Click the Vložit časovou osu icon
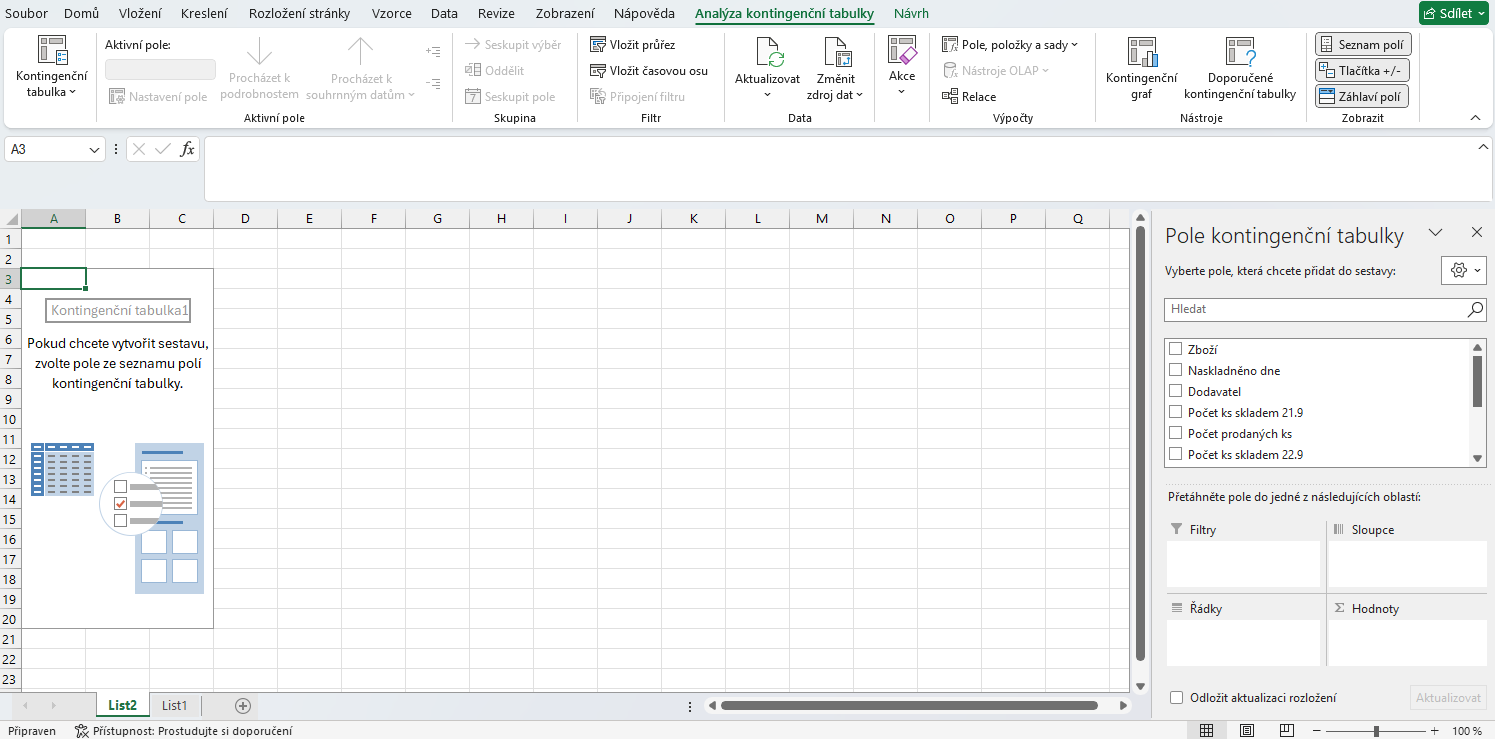The width and height of the screenshot is (1495, 739). pos(651,70)
